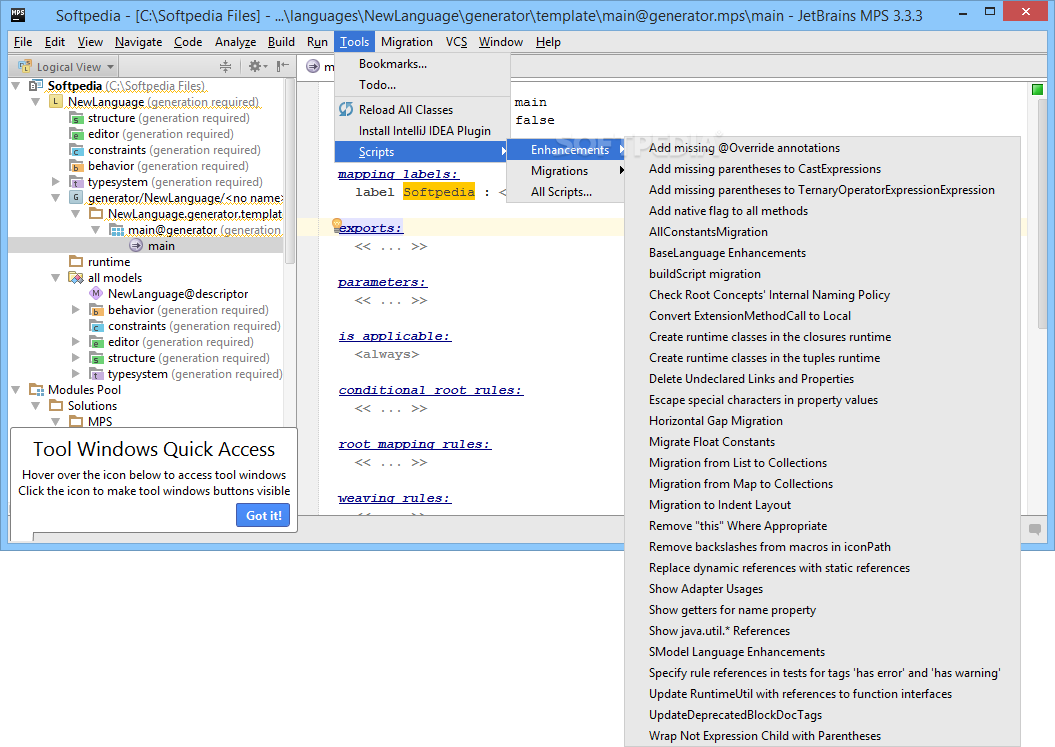Click the main mapping configuration node icon
The height and width of the screenshot is (747, 1055).
tap(136, 246)
